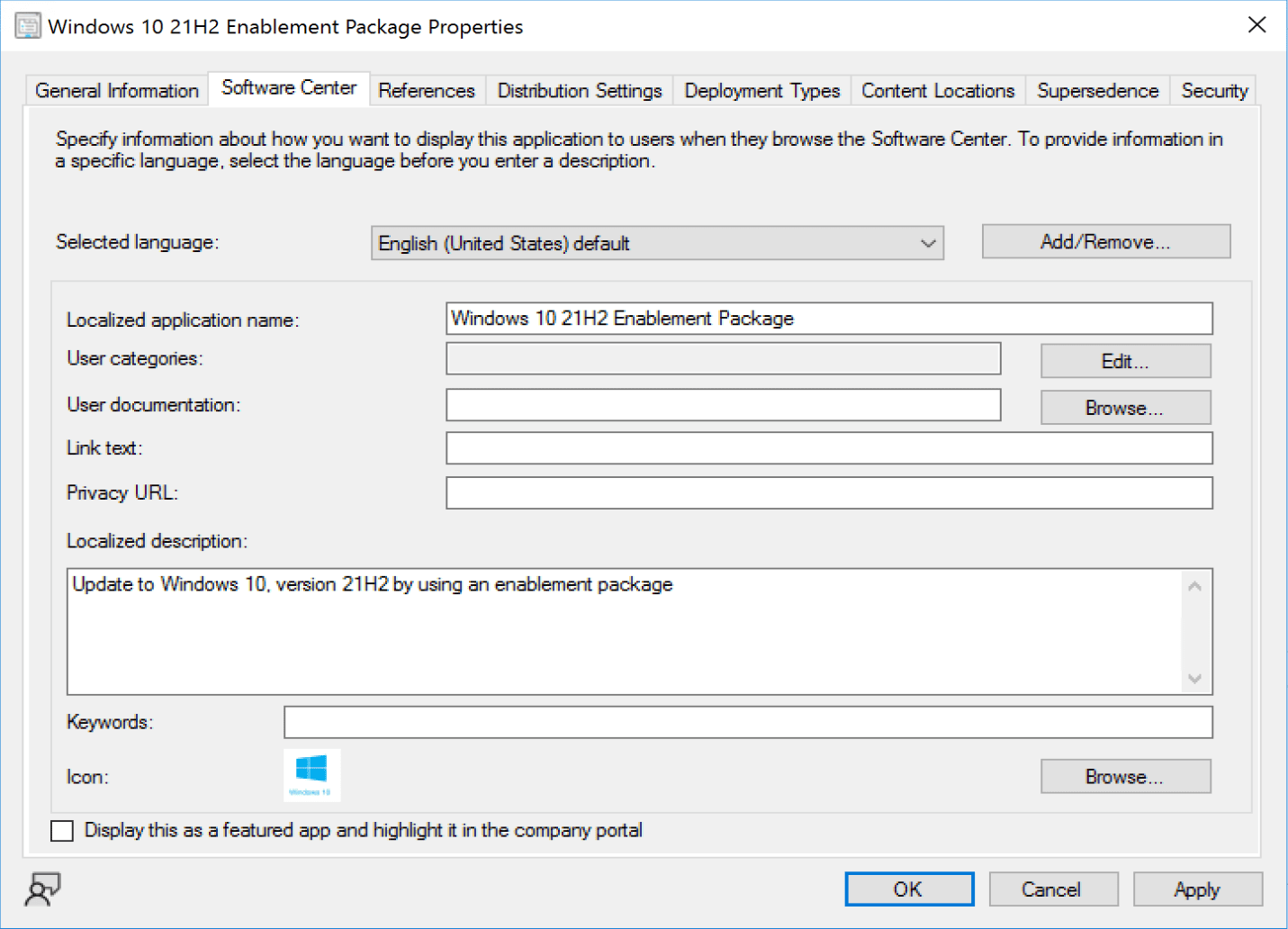Screen dimensions: 1288x929
Task: Go to the Deployment Types tab
Action: pos(761,91)
